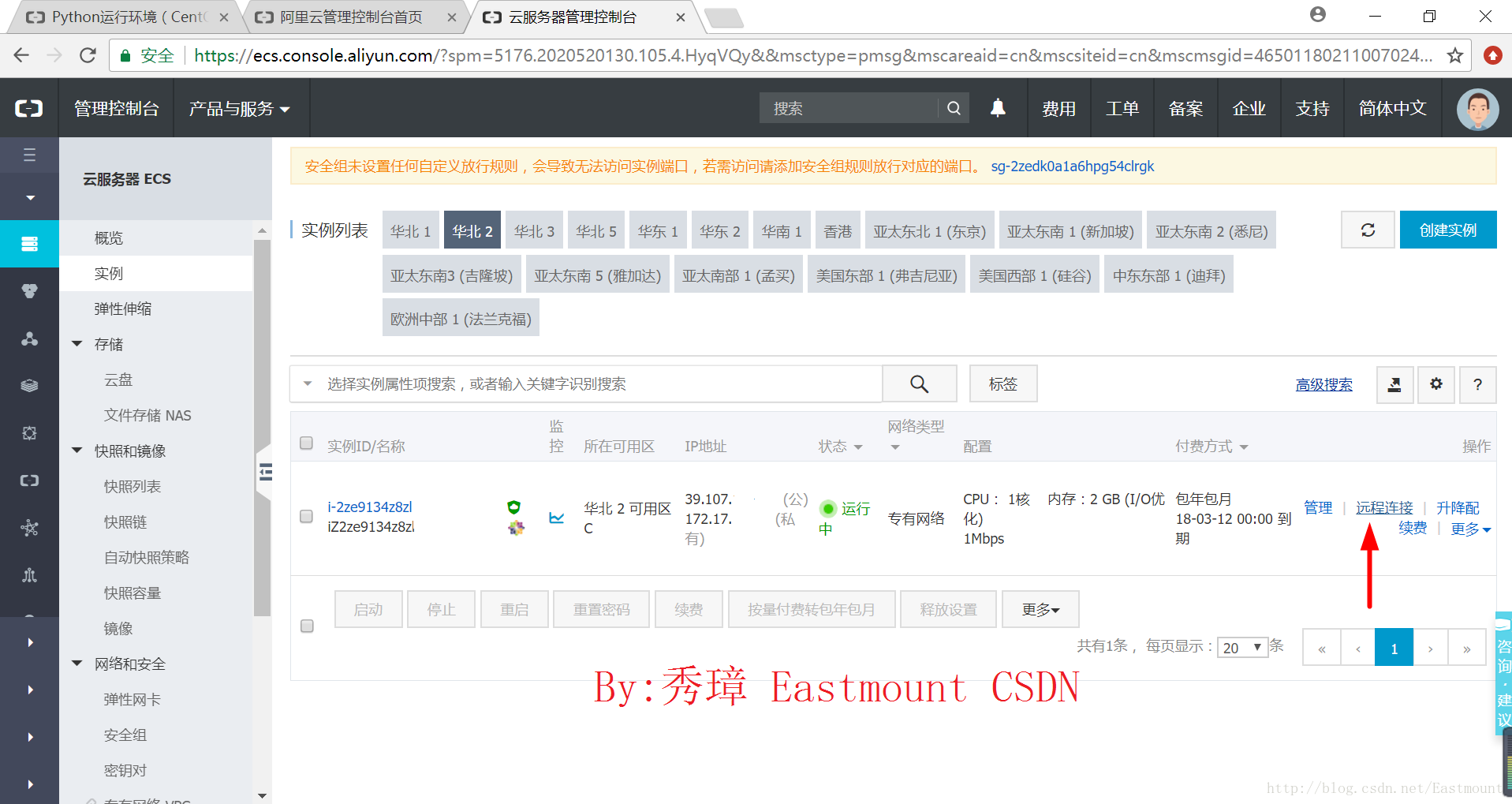Open the monitoring chart icon for instance

557,518
